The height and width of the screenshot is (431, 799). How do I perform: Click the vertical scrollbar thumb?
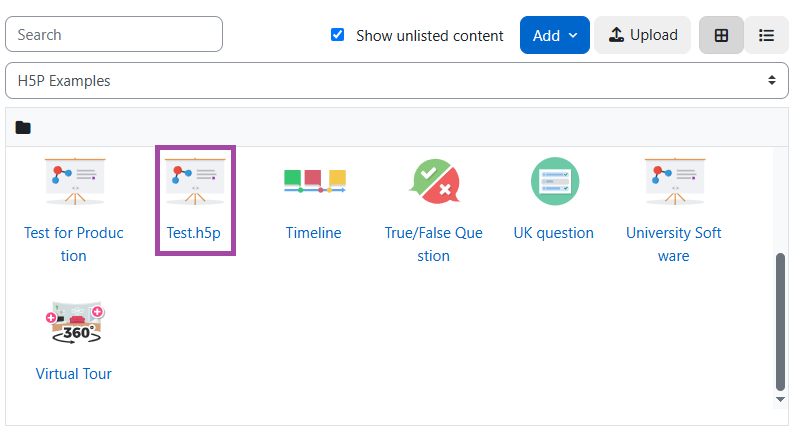(780, 322)
